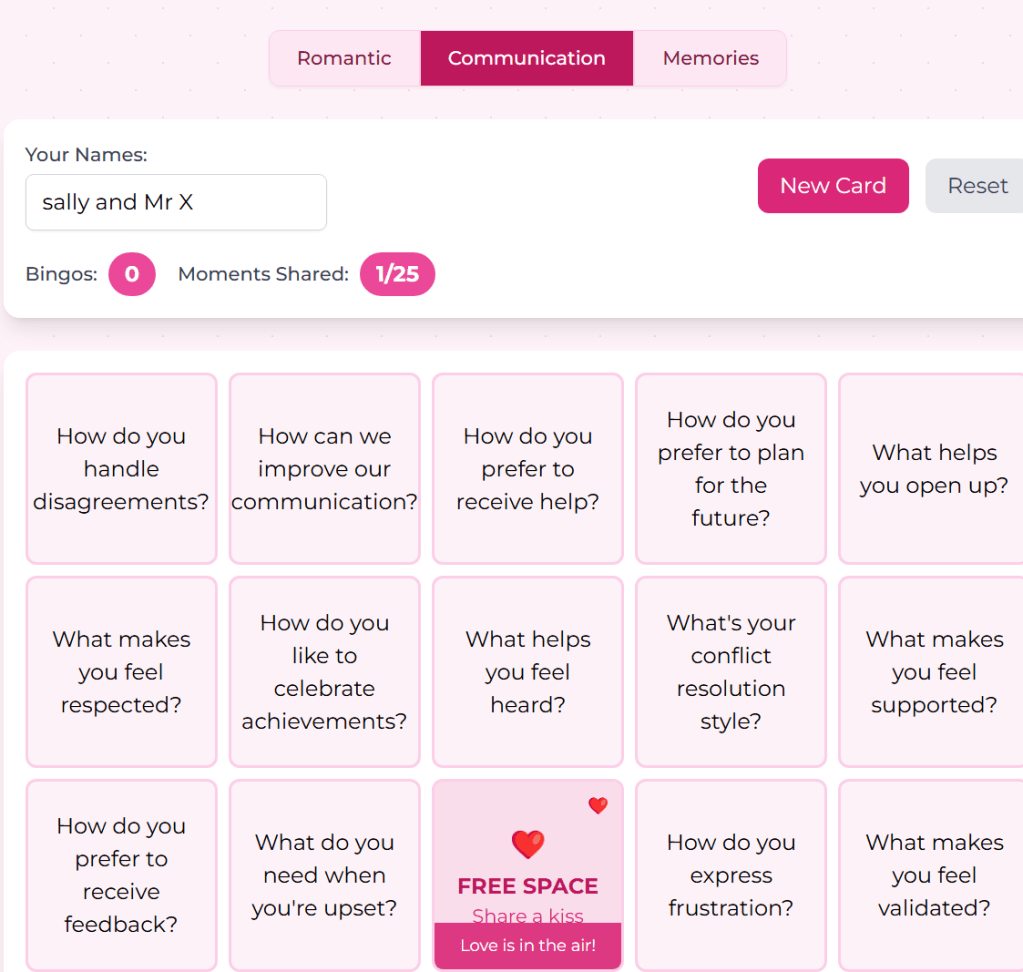Click the Bingos count badge

click(132, 274)
